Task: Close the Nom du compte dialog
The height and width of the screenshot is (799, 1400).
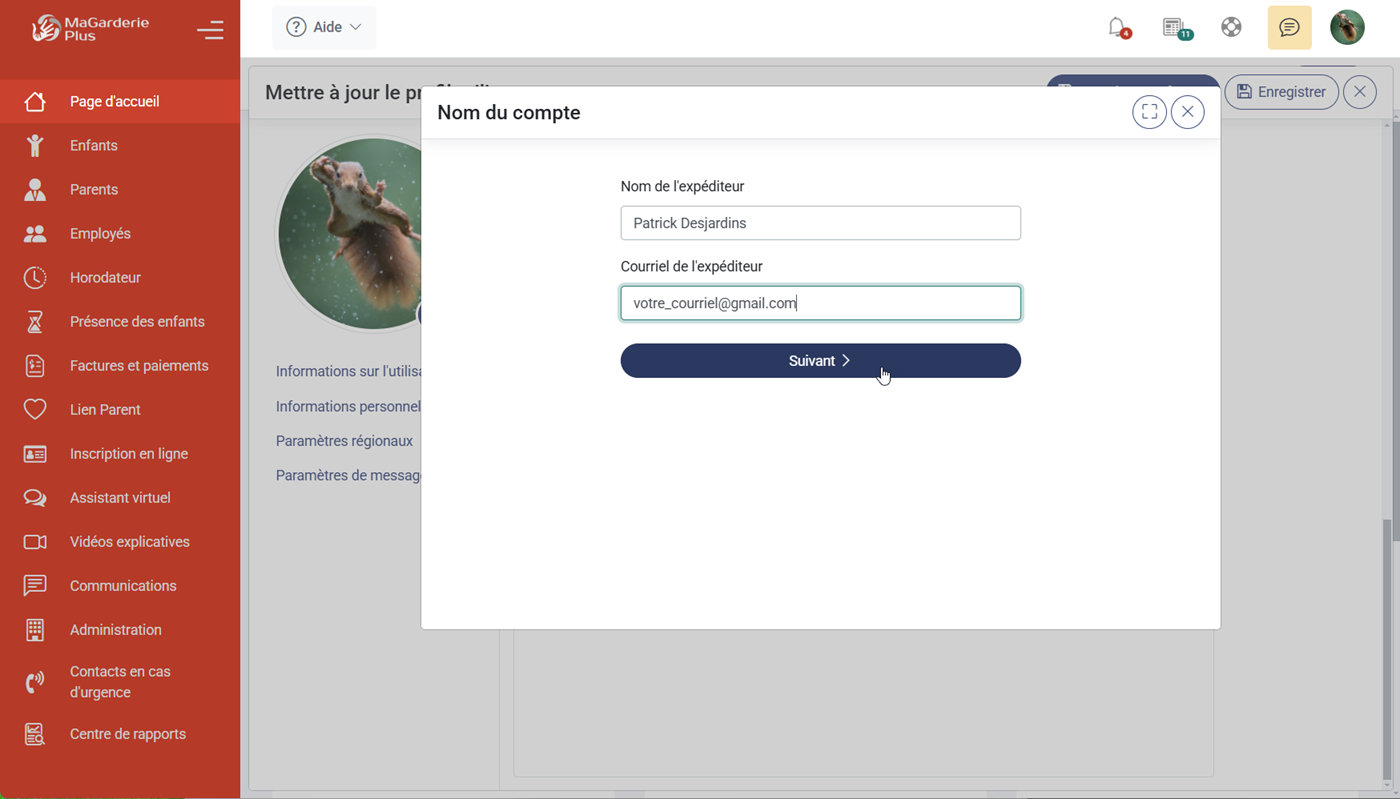Action: (1187, 112)
